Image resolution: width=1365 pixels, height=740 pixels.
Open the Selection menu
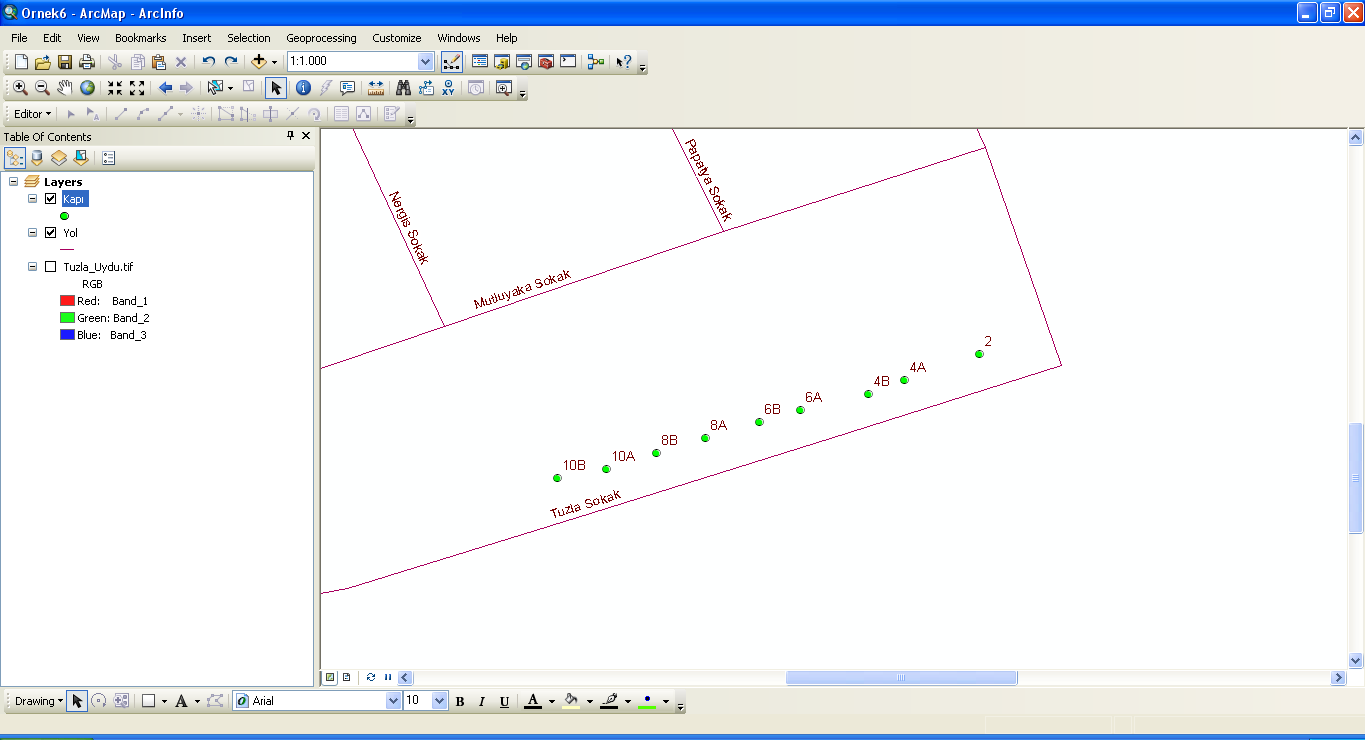coord(249,38)
